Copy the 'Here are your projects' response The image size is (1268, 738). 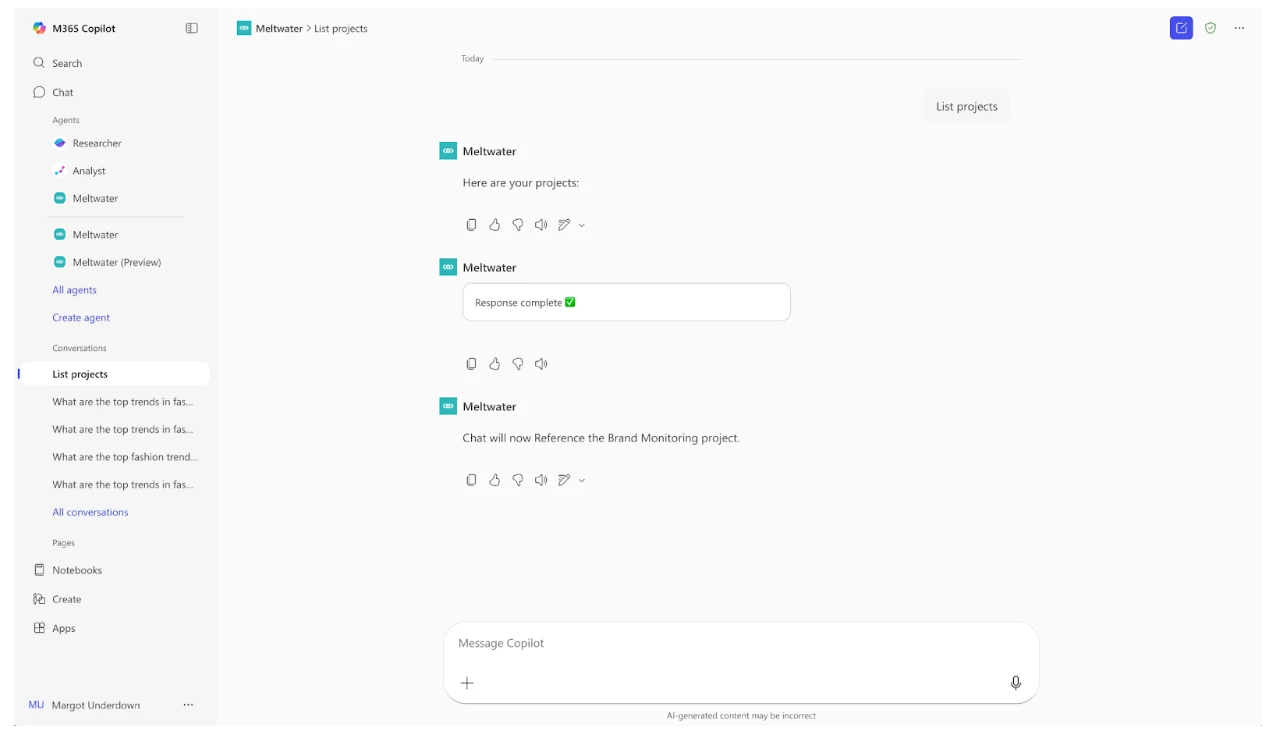click(x=471, y=225)
